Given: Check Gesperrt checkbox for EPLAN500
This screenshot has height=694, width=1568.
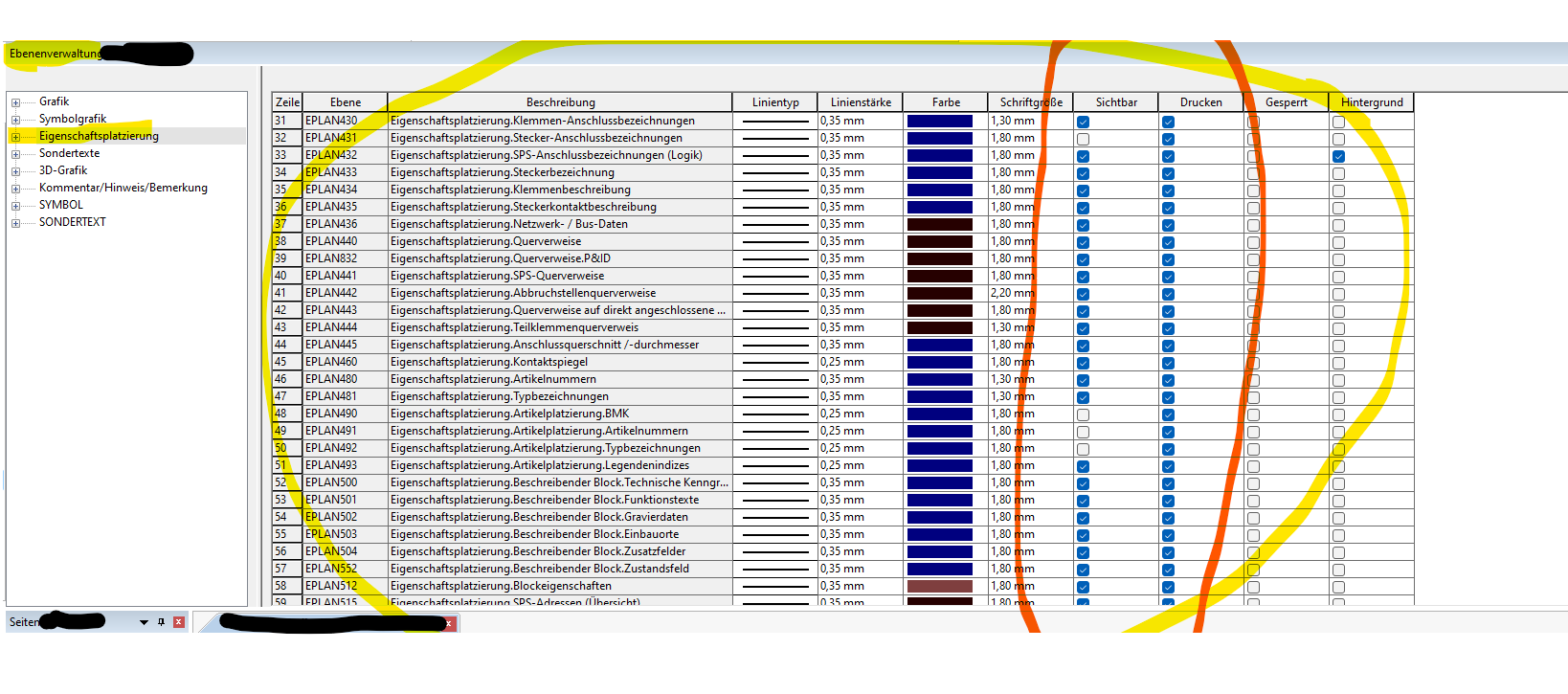Looking at the screenshot, I should pos(1253,483).
